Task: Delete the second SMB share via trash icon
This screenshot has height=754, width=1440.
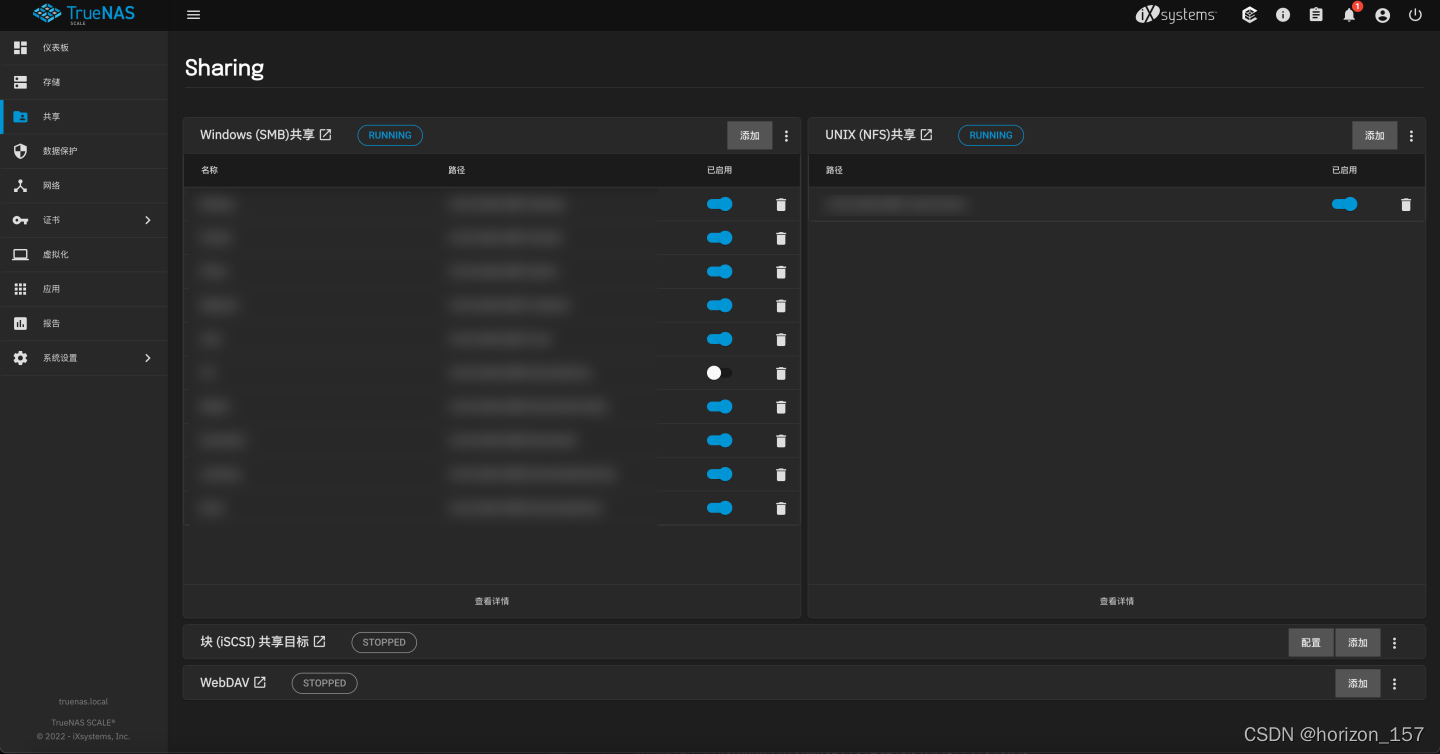Action: pyautogui.click(x=781, y=238)
